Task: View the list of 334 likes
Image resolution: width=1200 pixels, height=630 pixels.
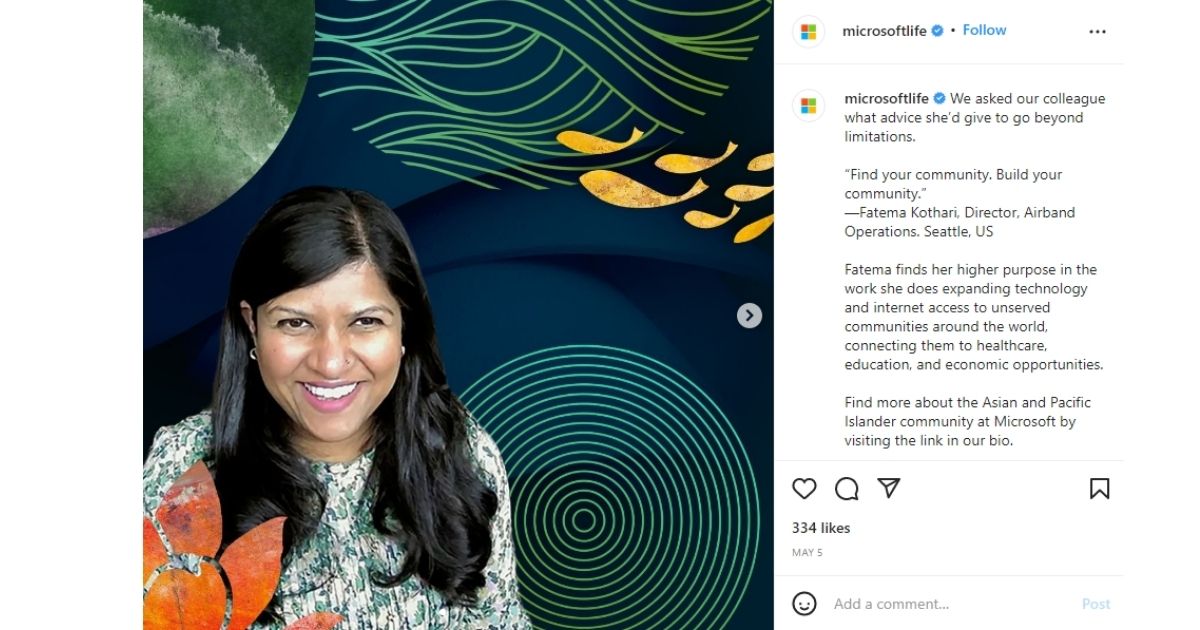Action: (x=821, y=528)
